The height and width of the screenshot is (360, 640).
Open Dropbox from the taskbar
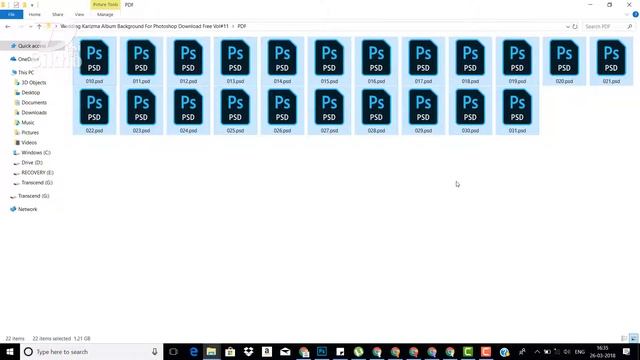click(248, 351)
